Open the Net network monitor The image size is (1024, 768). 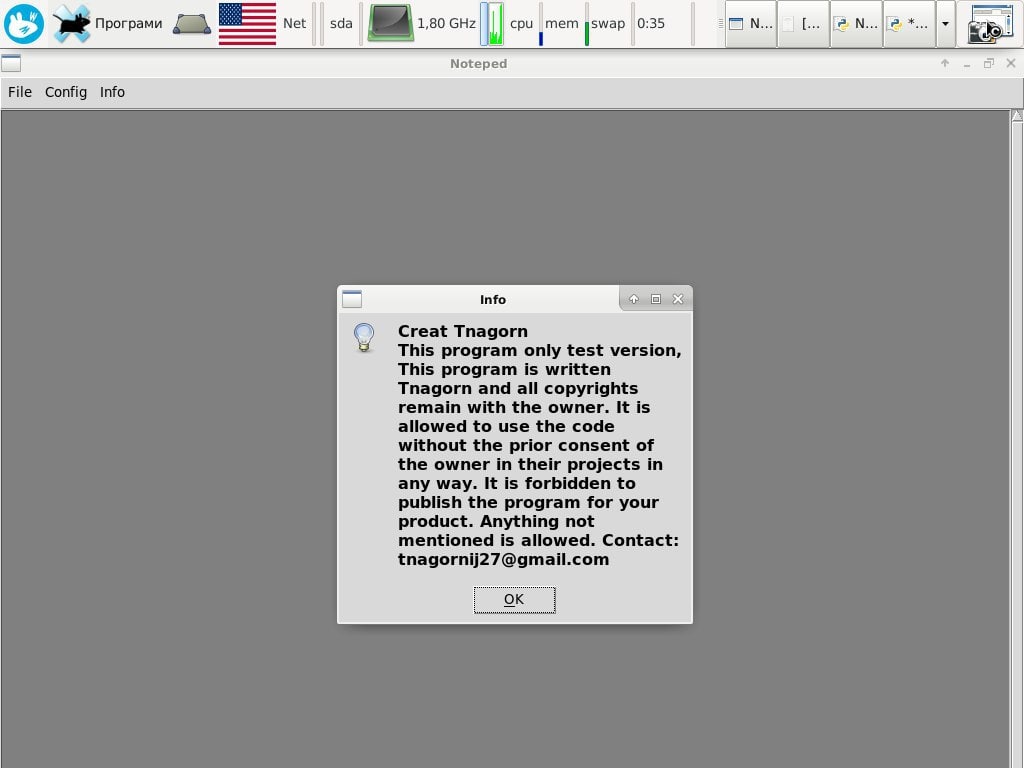tap(295, 24)
